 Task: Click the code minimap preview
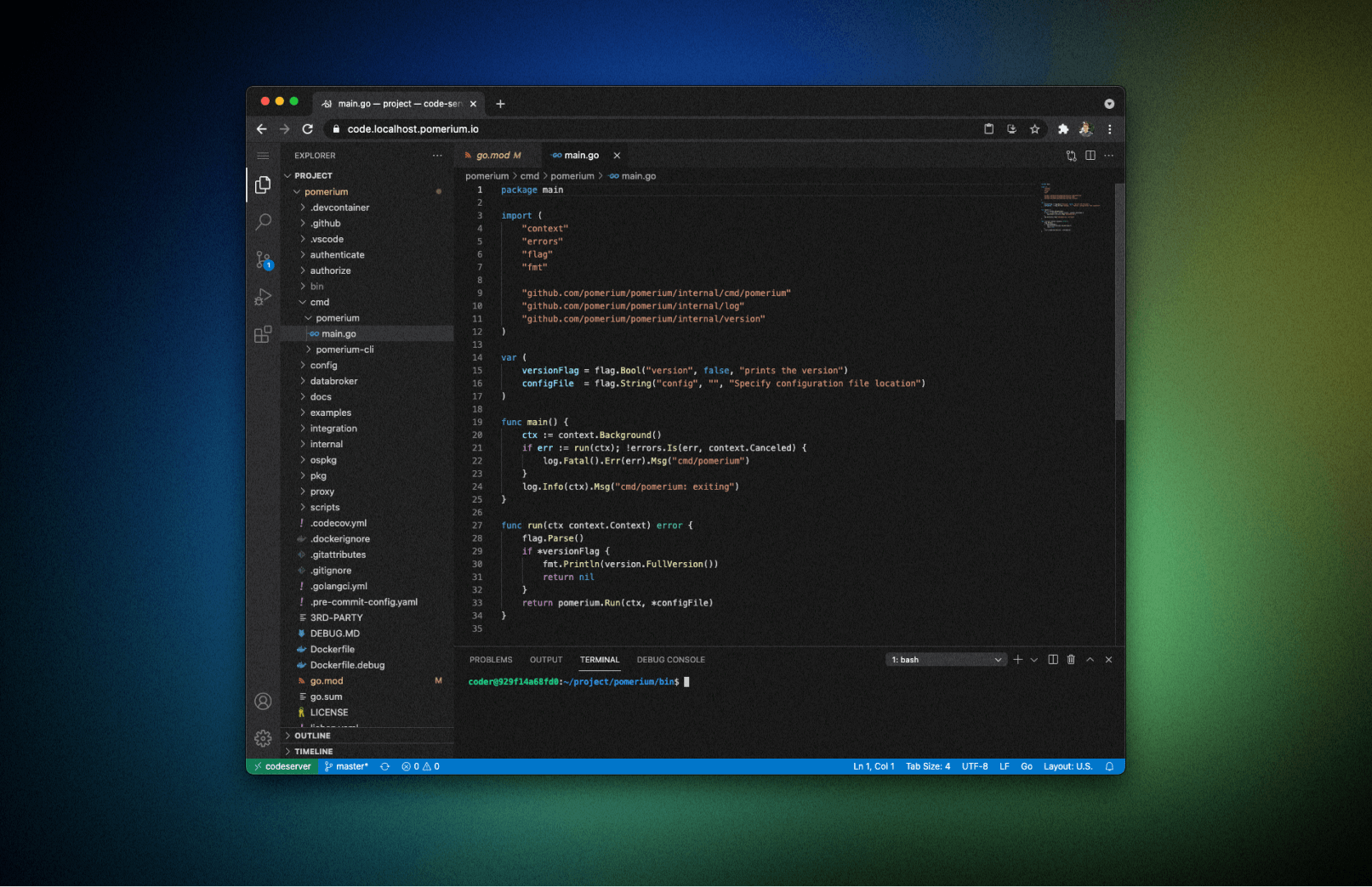click(x=1070, y=208)
